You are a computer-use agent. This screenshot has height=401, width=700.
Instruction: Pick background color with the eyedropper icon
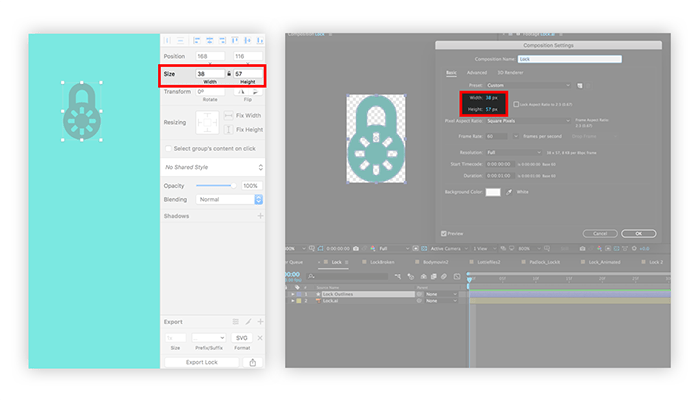(x=509, y=192)
